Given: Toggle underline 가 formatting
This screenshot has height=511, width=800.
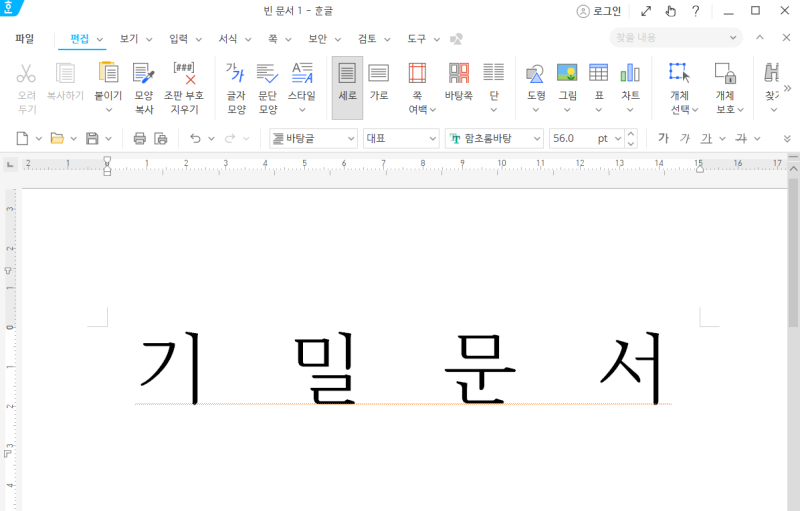Looking at the screenshot, I should (x=706, y=138).
